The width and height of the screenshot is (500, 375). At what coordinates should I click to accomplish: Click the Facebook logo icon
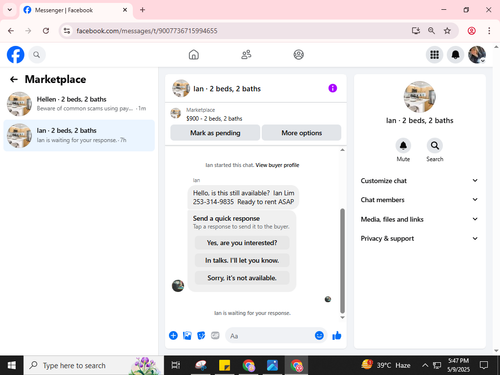[16, 55]
